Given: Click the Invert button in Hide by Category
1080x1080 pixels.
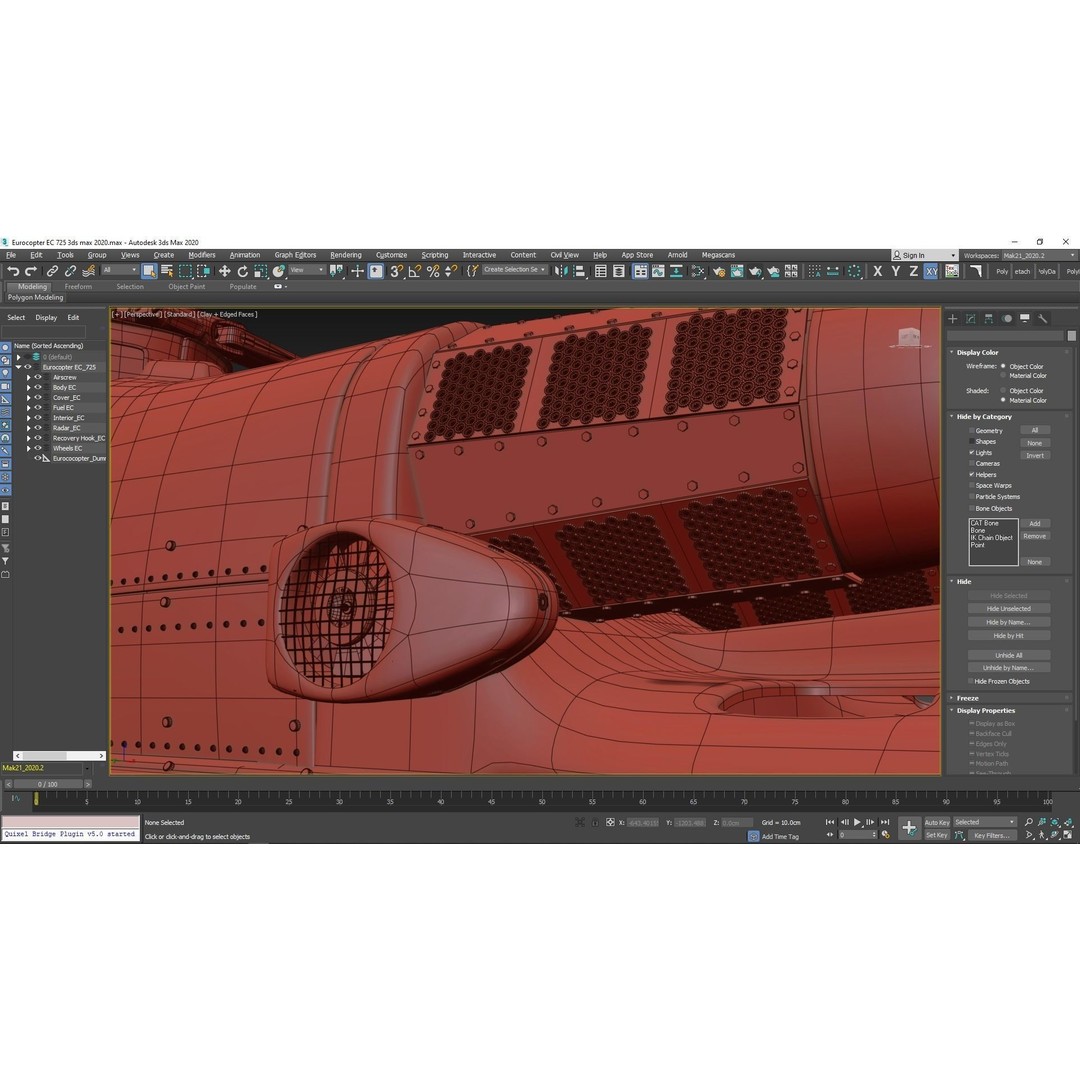Looking at the screenshot, I should click(1035, 455).
